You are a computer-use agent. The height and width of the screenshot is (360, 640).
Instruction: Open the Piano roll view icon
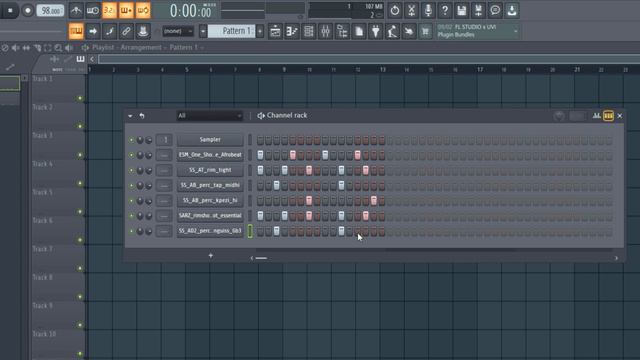point(292,31)
